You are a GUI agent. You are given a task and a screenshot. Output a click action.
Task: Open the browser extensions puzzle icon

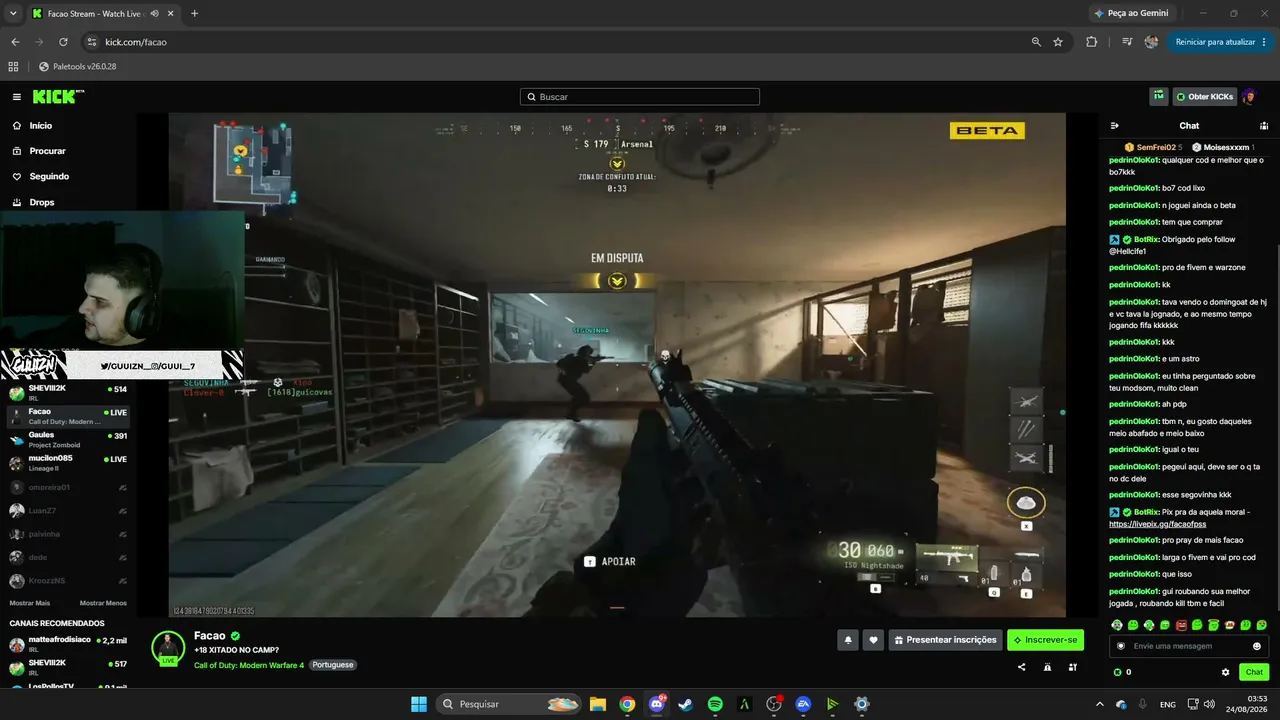[1091, 42]
